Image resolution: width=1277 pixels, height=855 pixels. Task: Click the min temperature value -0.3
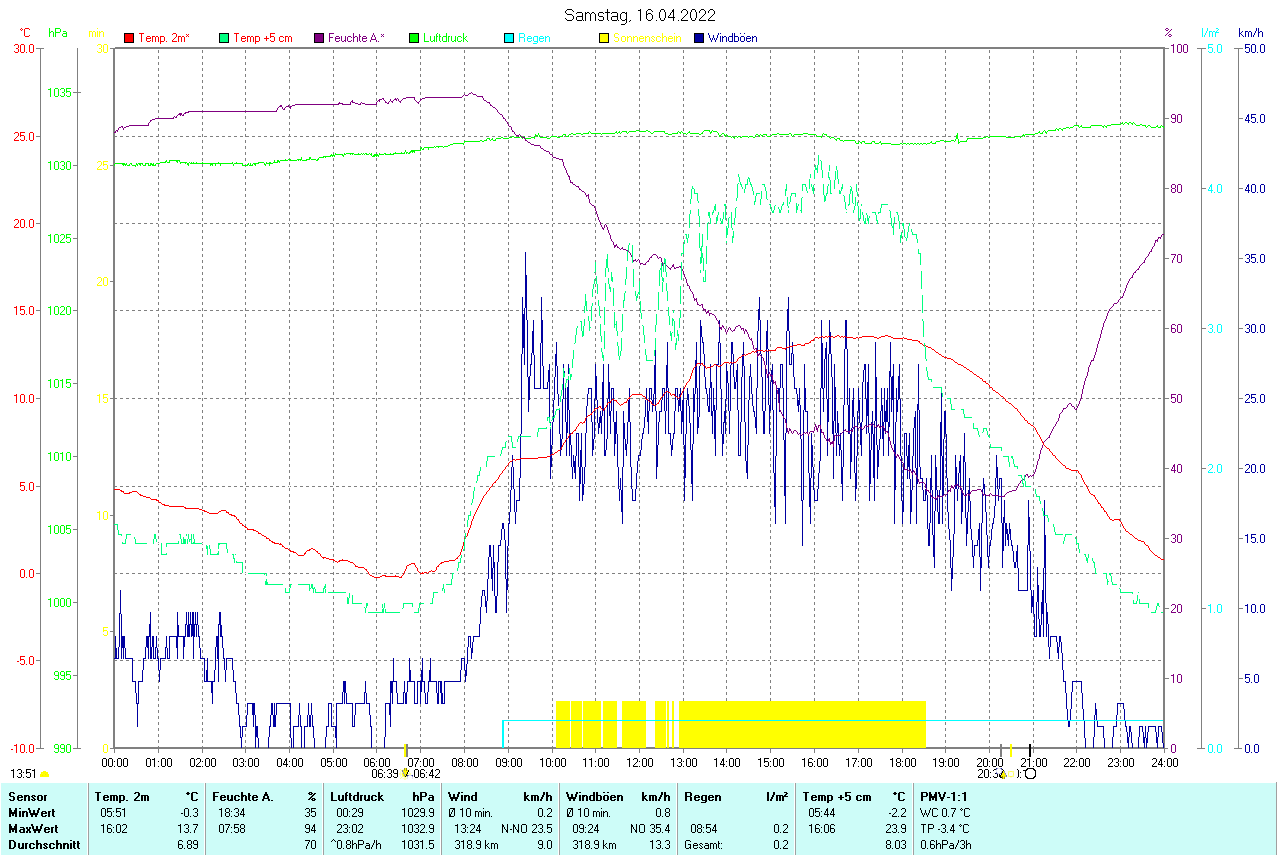(x=189, y=813)
